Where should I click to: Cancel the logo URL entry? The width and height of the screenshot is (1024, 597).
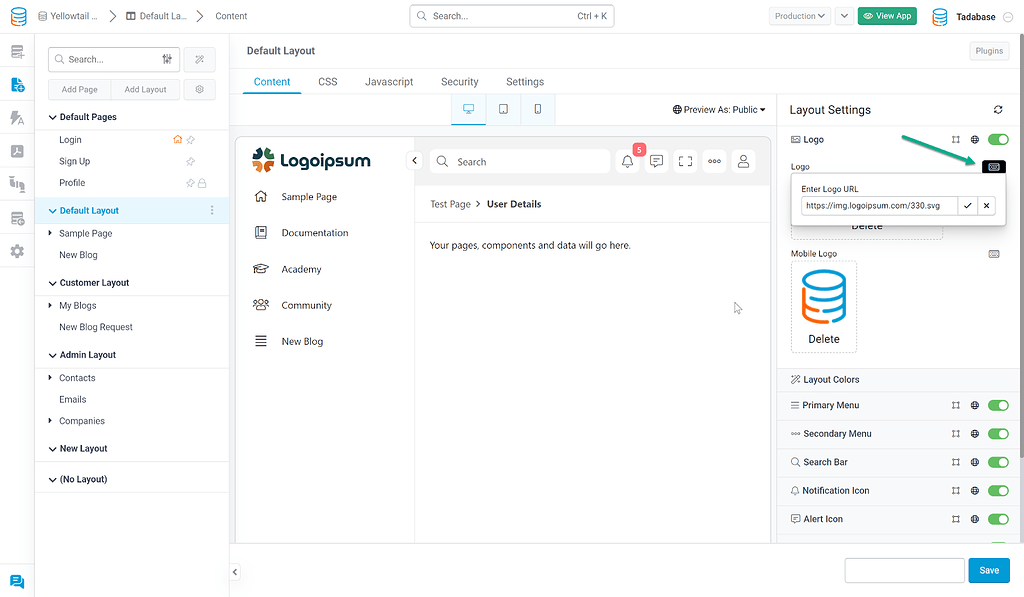[x=987, y=206]
